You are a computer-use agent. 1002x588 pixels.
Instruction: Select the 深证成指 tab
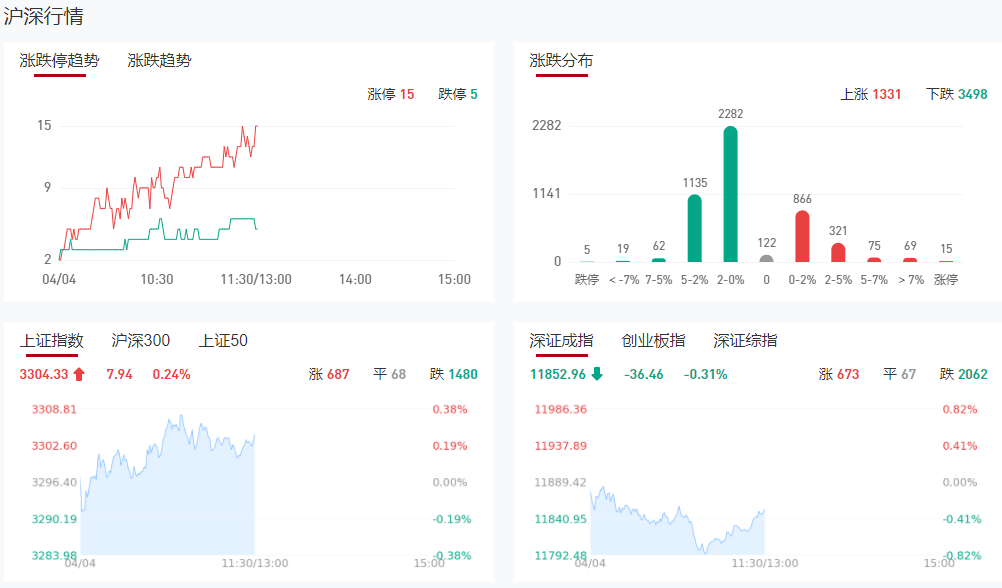(x=561, y=341)
